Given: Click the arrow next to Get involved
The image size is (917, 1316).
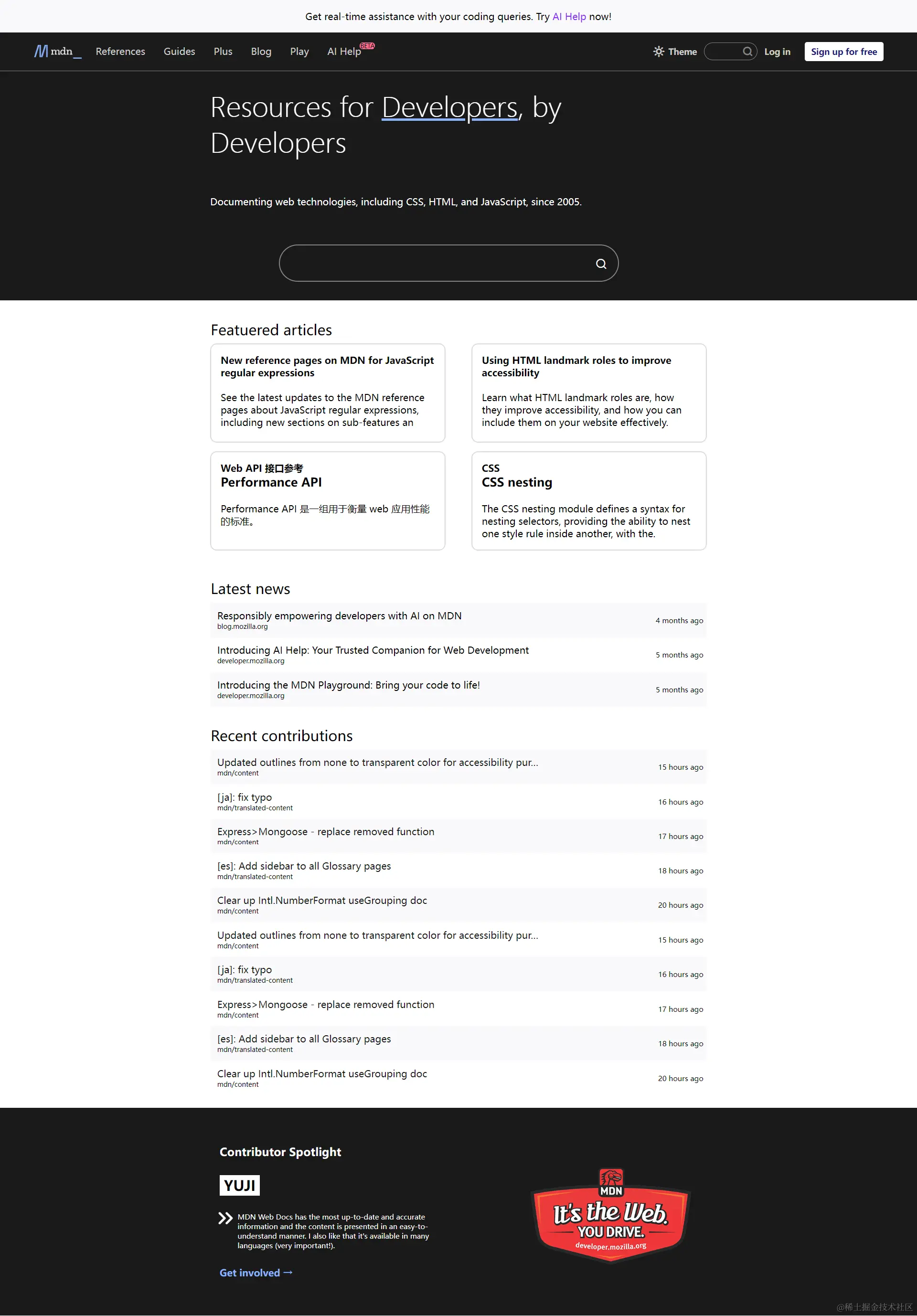Looking at the screenshot, I should pos(289,1272).
